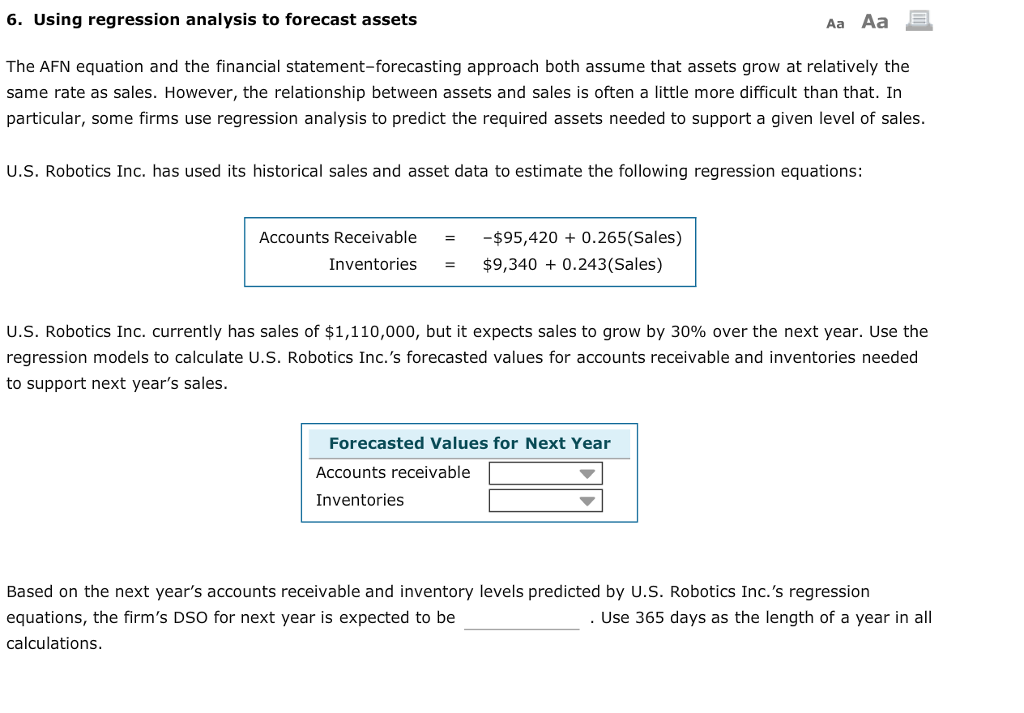Click the Forecasted Values table header
The image size is (1024, 713).
pyautogui.click(x=470, y=443)
